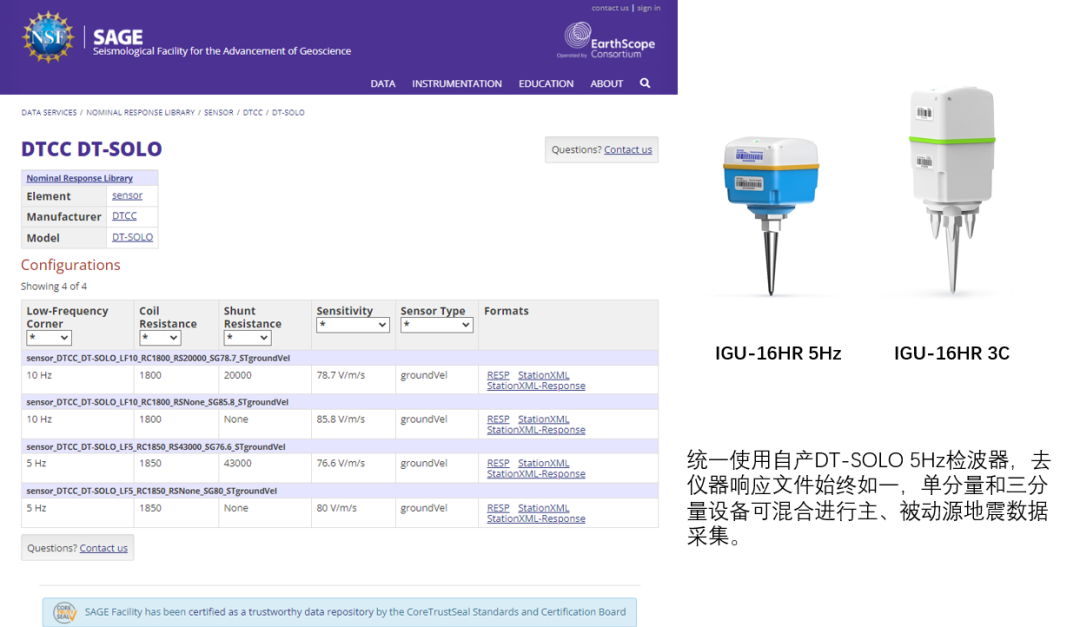Go to DATA SERVICES breadcrumb
Image resolution: width=1080 pixels, height=627 pixels.
pyautogui.click(x=49, y=112)
